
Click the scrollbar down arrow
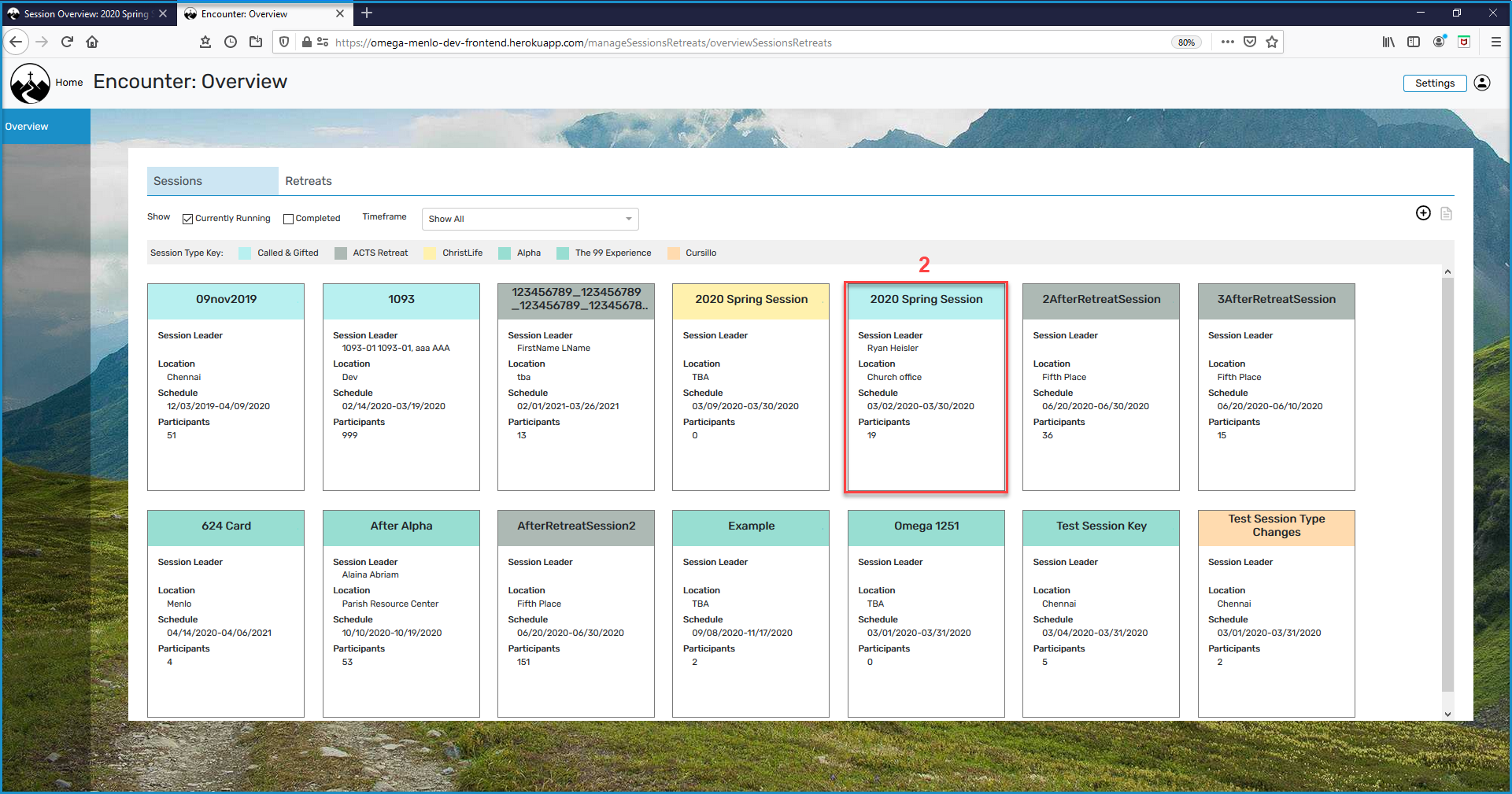pos(1447,715)
